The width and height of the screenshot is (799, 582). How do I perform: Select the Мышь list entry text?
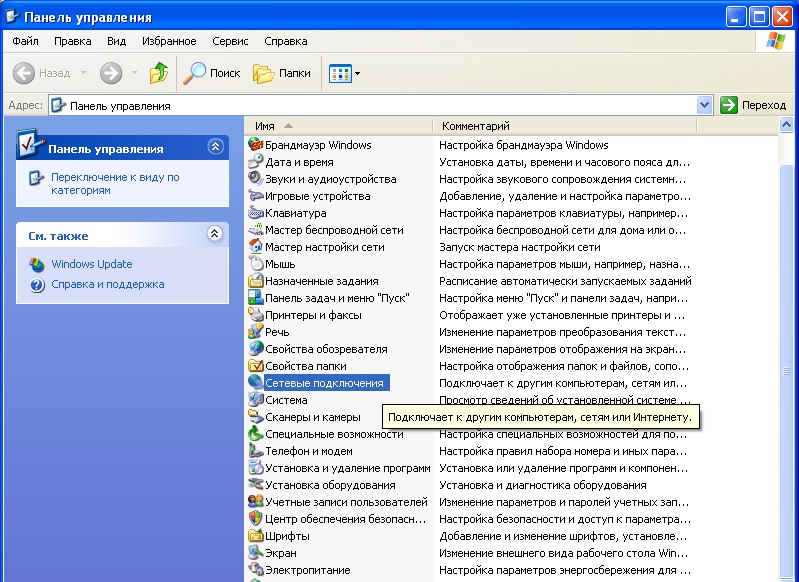(280, 264)
